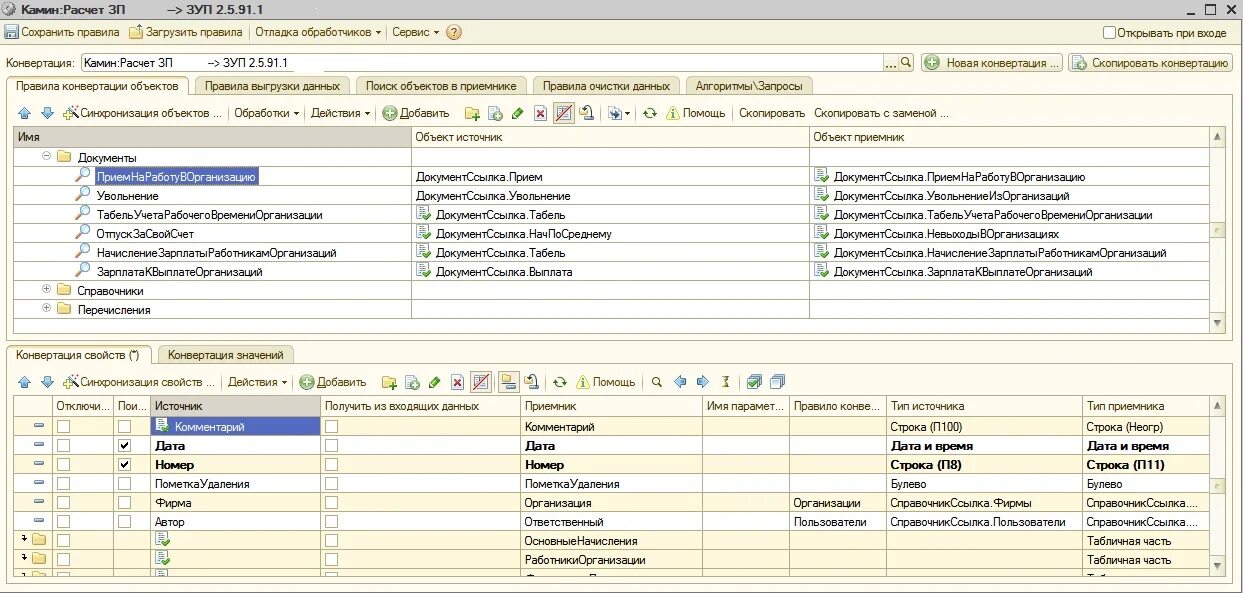The height and width of the screenshot is (593, 1243).
Task: Toggle Отключить checkbox for ОсновныеНачисления row
Action: click(x=63, y=541)
